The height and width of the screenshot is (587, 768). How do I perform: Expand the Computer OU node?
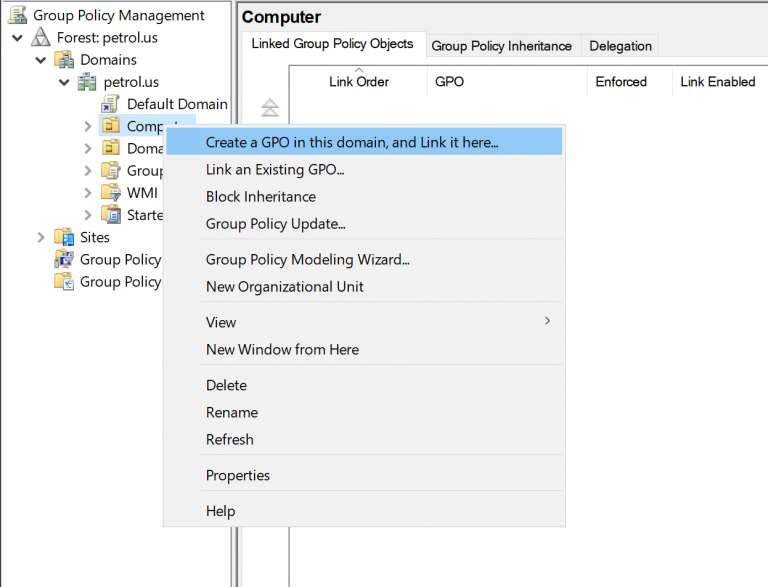coord(88,126)
